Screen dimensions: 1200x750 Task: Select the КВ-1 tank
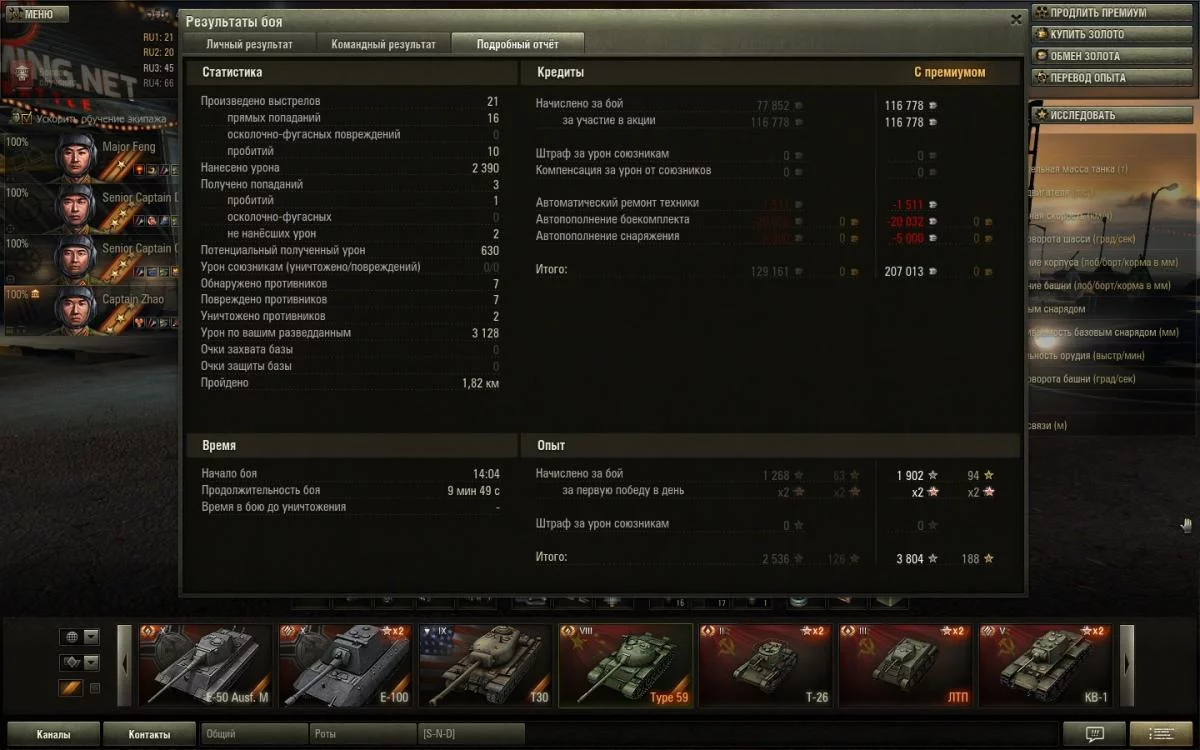click(1045, 665)
